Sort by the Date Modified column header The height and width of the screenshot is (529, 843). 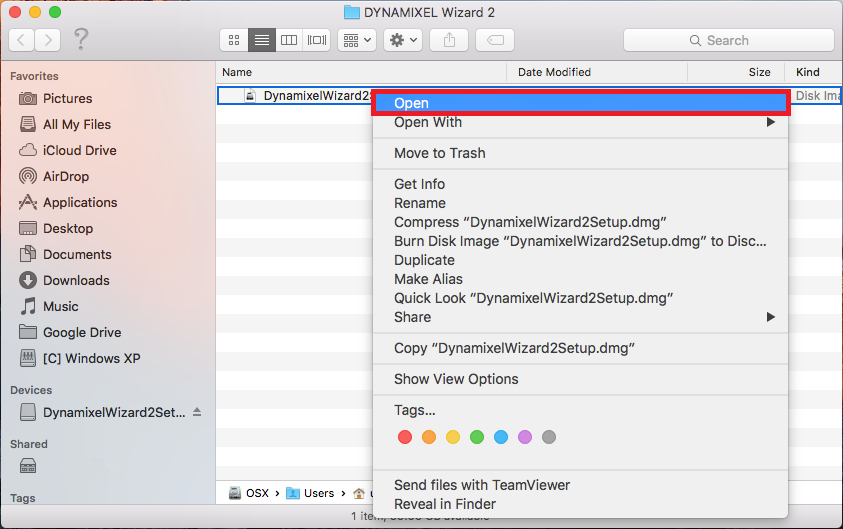pos(554,72)
